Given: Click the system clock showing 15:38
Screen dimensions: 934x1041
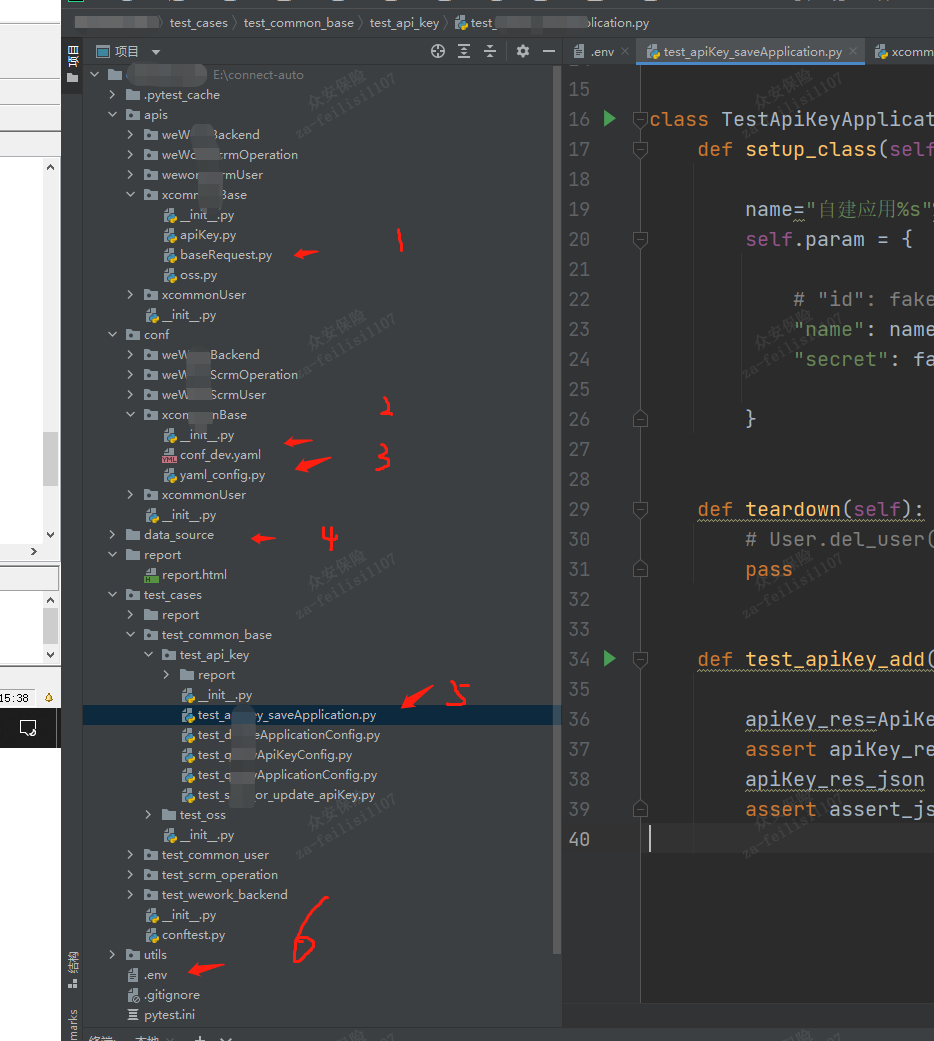Looking at the screenshot, I should (15, 698).
